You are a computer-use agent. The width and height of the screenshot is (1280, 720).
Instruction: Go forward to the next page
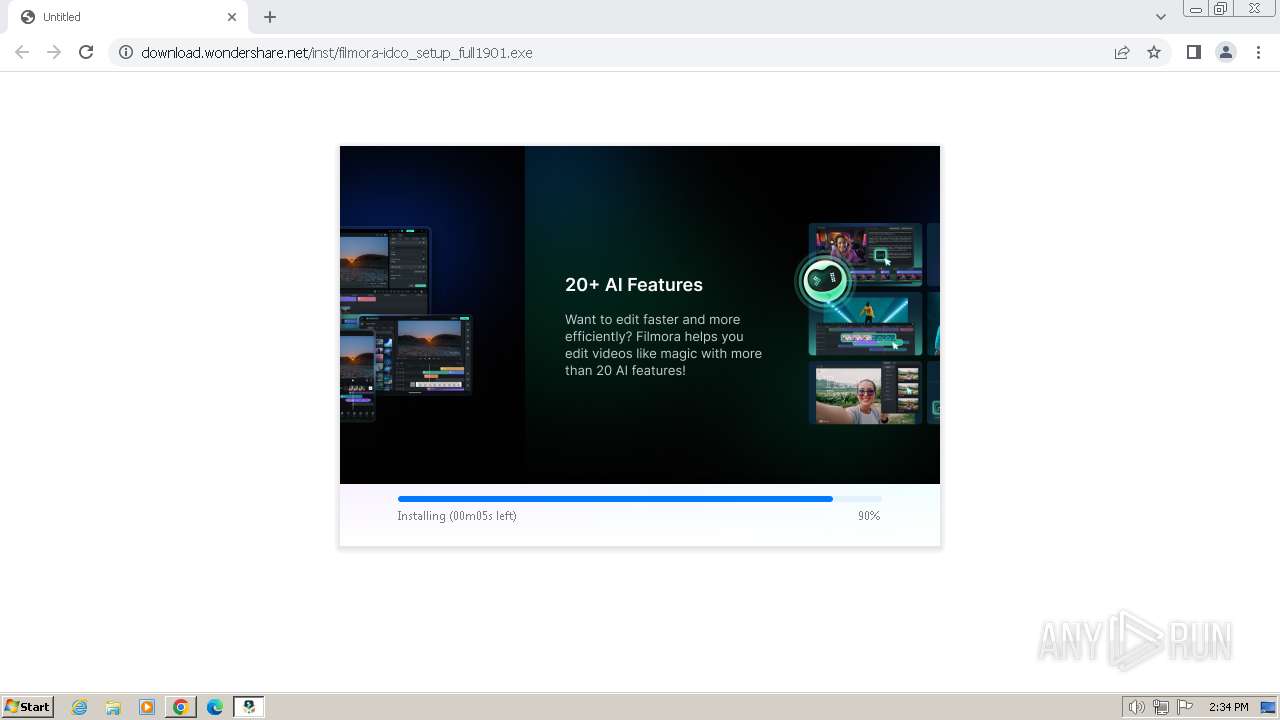tap(54, 52)
